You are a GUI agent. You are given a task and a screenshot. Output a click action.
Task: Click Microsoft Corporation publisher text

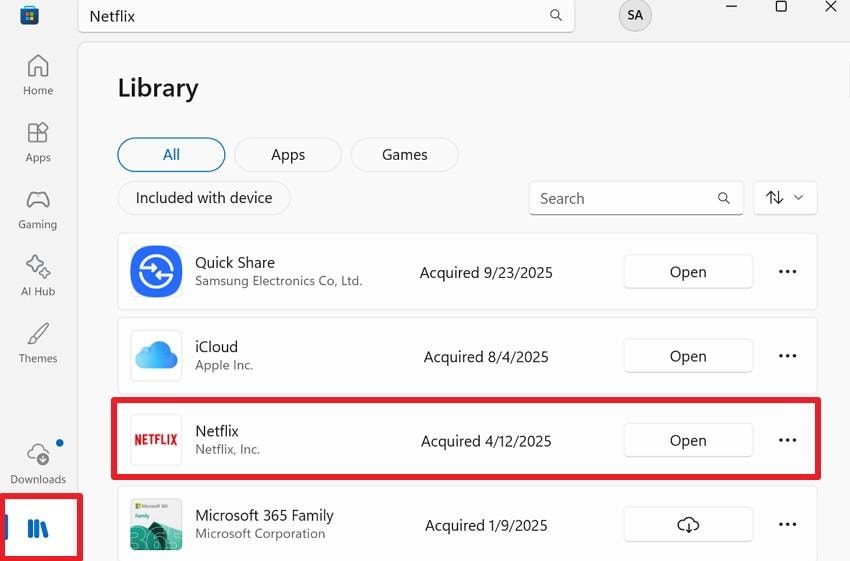point(260,533)
